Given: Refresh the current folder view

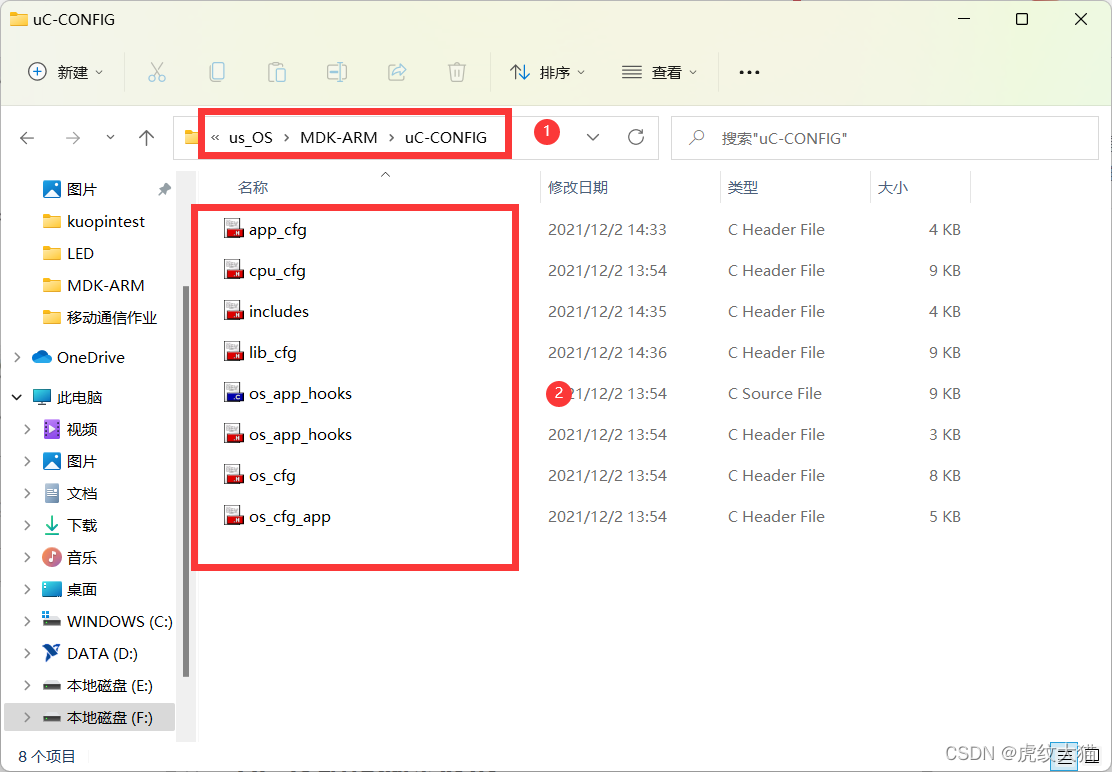Looking at the screenshot, I should [636, 137].
